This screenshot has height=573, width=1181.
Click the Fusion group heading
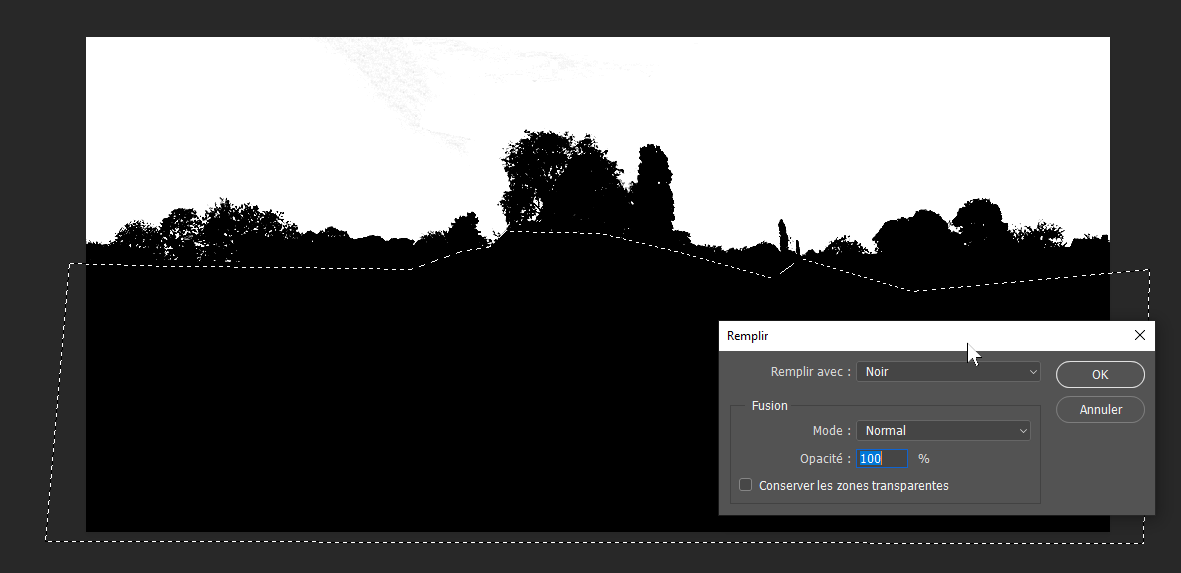[769, 406]
